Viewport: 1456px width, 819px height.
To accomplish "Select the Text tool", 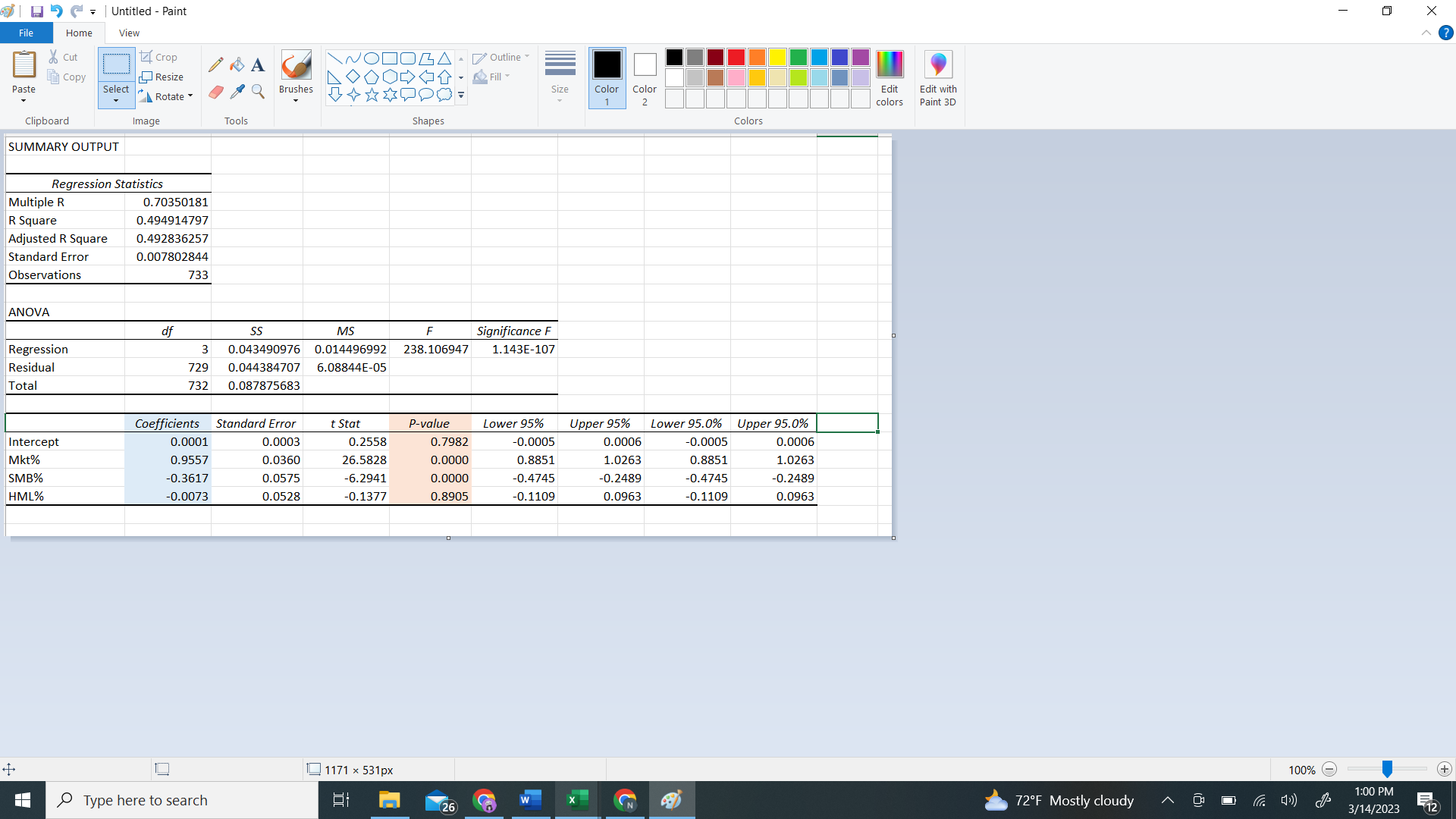I will click(258, 65).
